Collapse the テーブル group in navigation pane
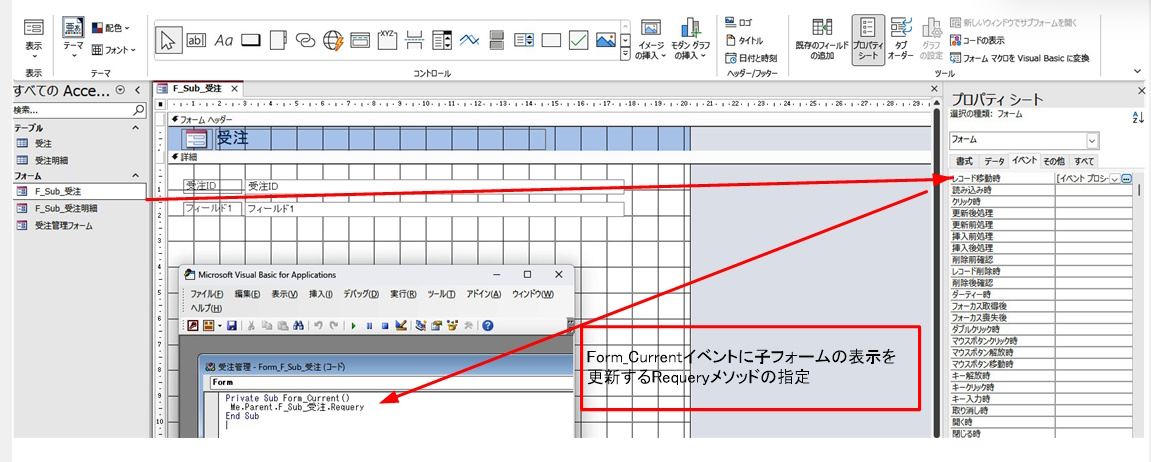Screen dimensions: 1151x462 [134, 128]
